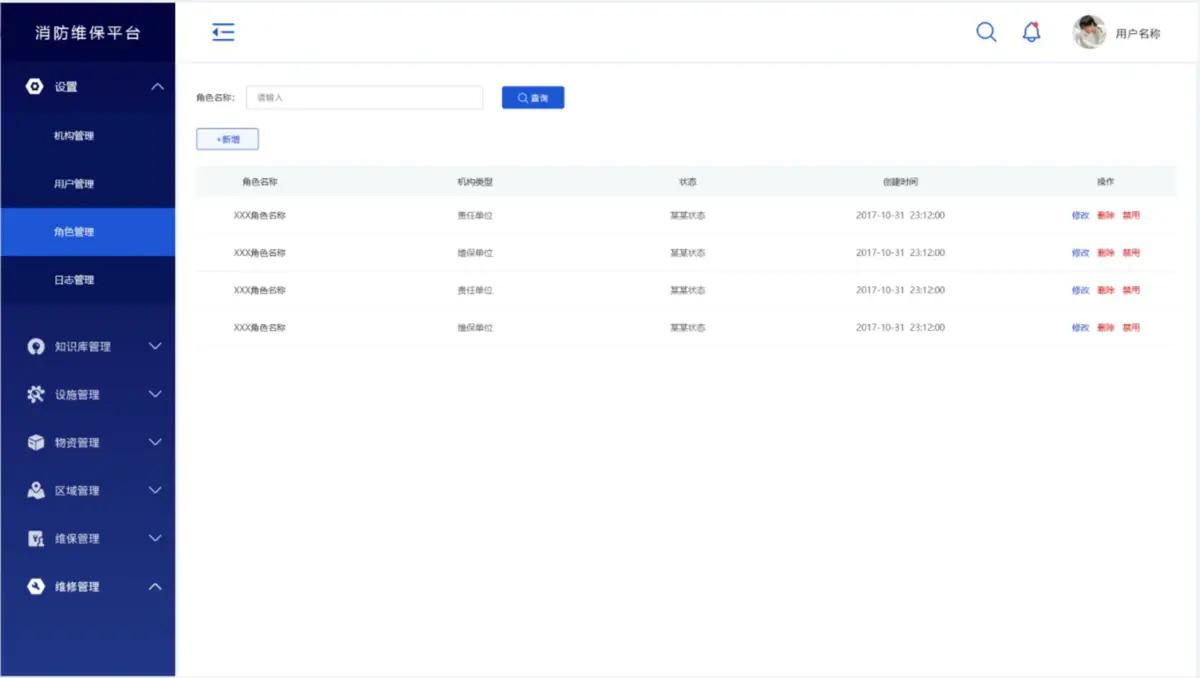Image resolution: width=1200 pixels, height=678 pixels.
Task: Click the 区域管理 map pin icon
Action: click(35, 490)
